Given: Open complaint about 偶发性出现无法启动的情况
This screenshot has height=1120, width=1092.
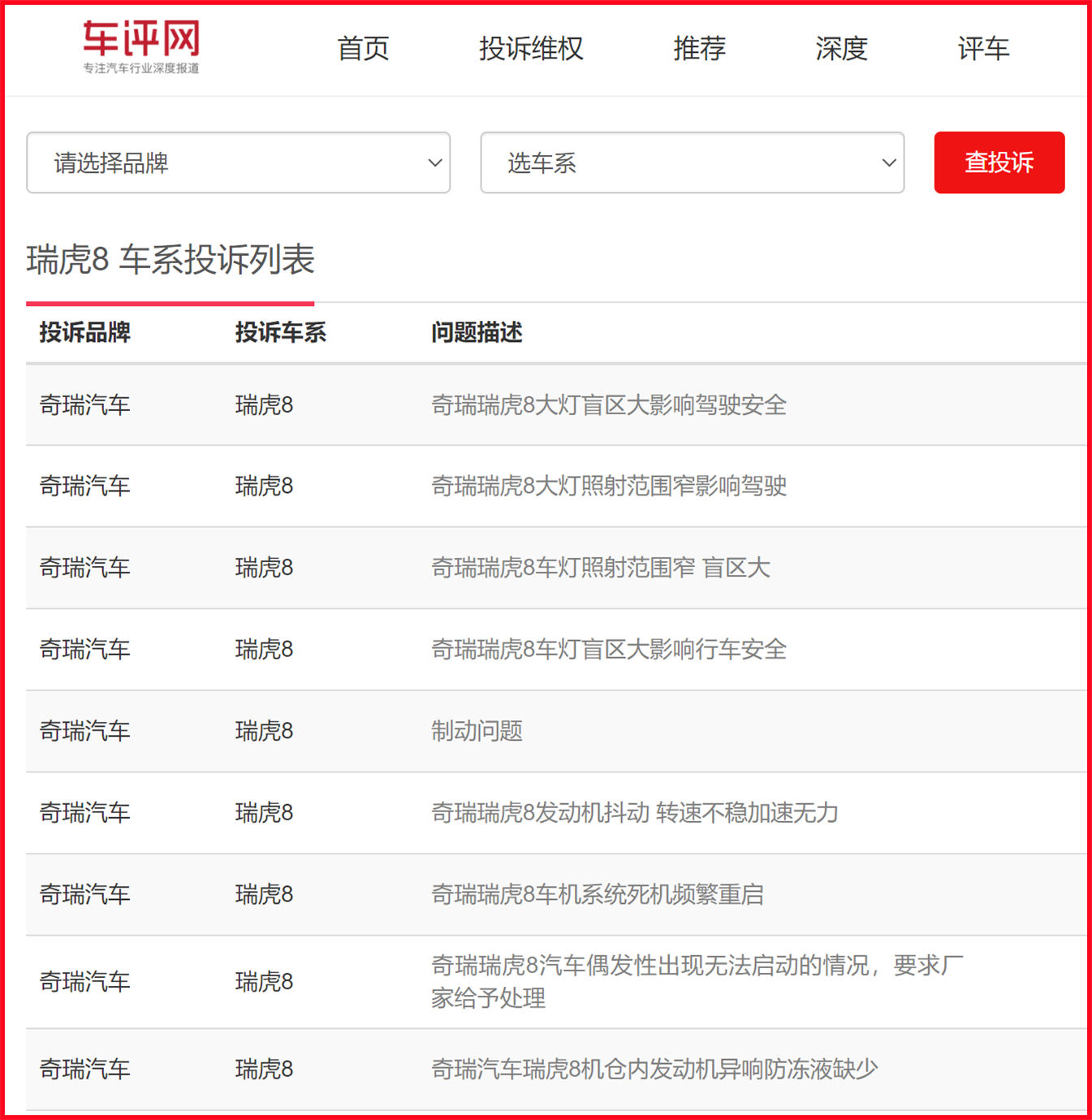Looking at the screenshot, I should coord(697,981).
